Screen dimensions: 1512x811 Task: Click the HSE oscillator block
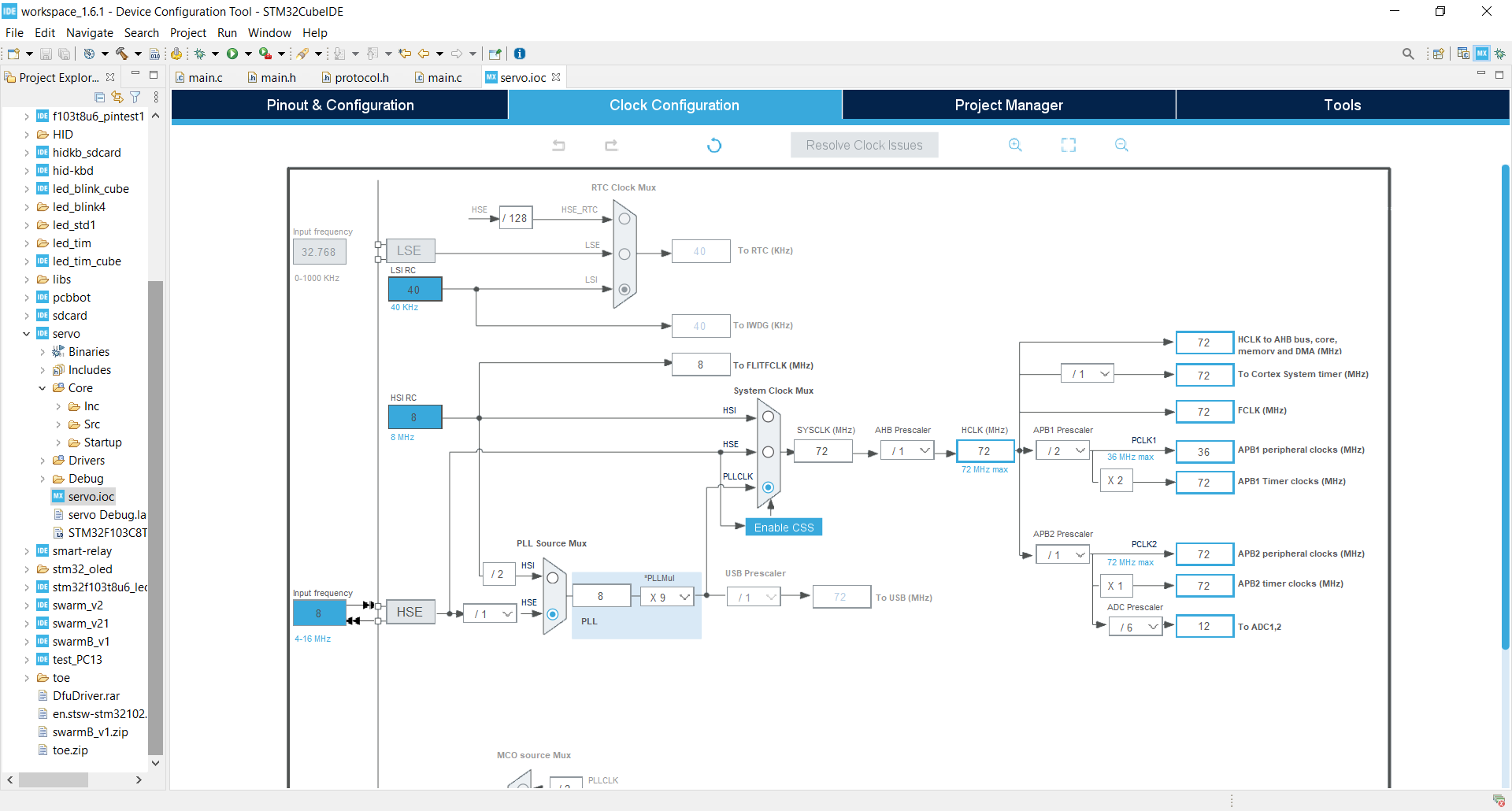pyautogui.click(x=410, y=612)
